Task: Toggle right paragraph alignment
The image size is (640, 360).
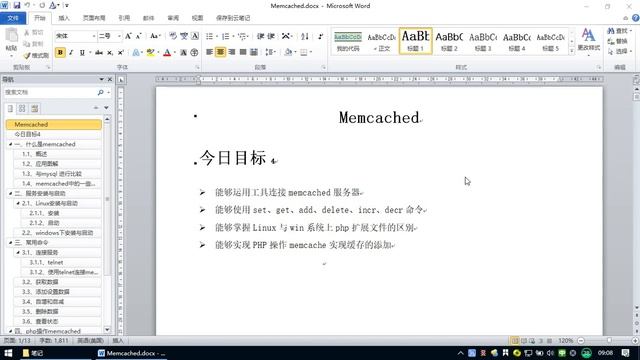Action: point(232,52)
